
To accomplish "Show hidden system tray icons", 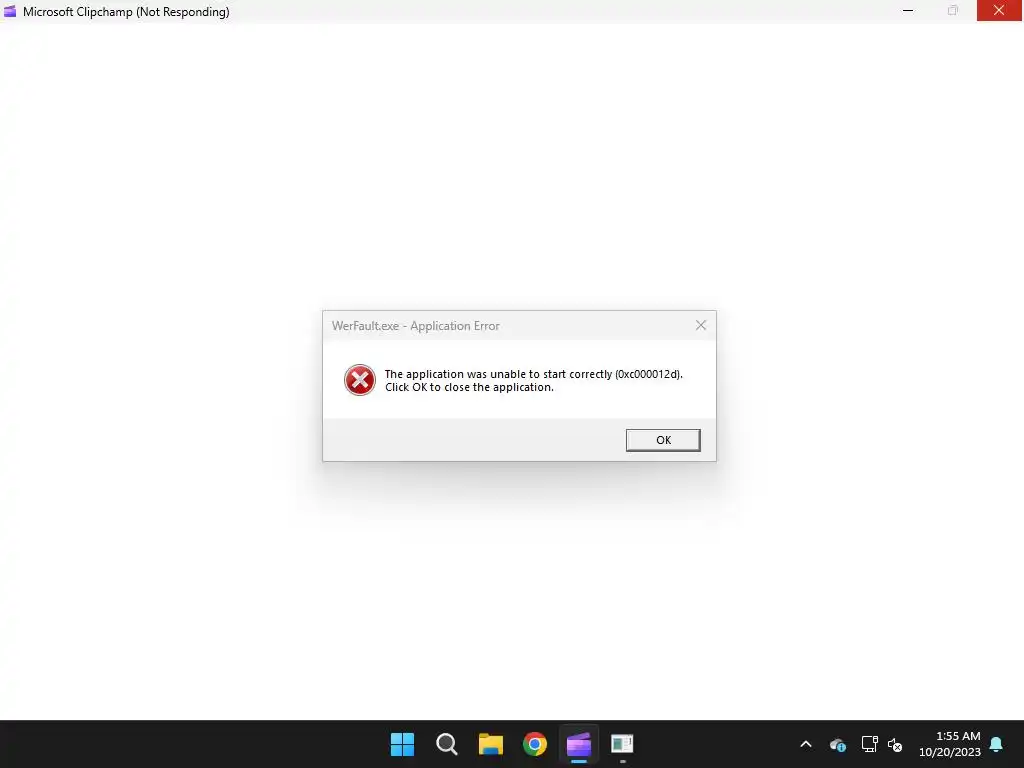I will pos(806,744).
